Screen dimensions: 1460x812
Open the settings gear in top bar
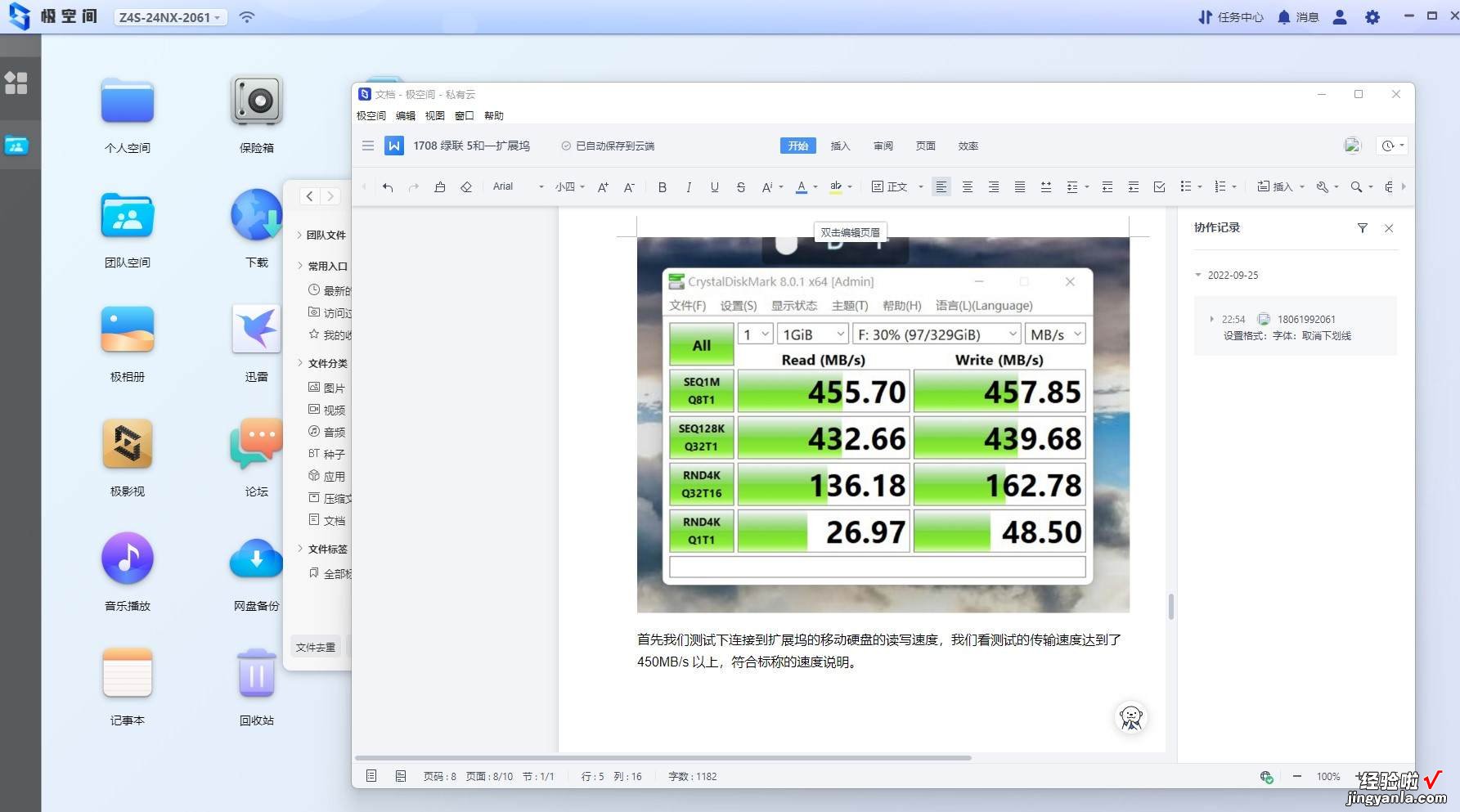pyautogui.click(x=1372, y=17)
